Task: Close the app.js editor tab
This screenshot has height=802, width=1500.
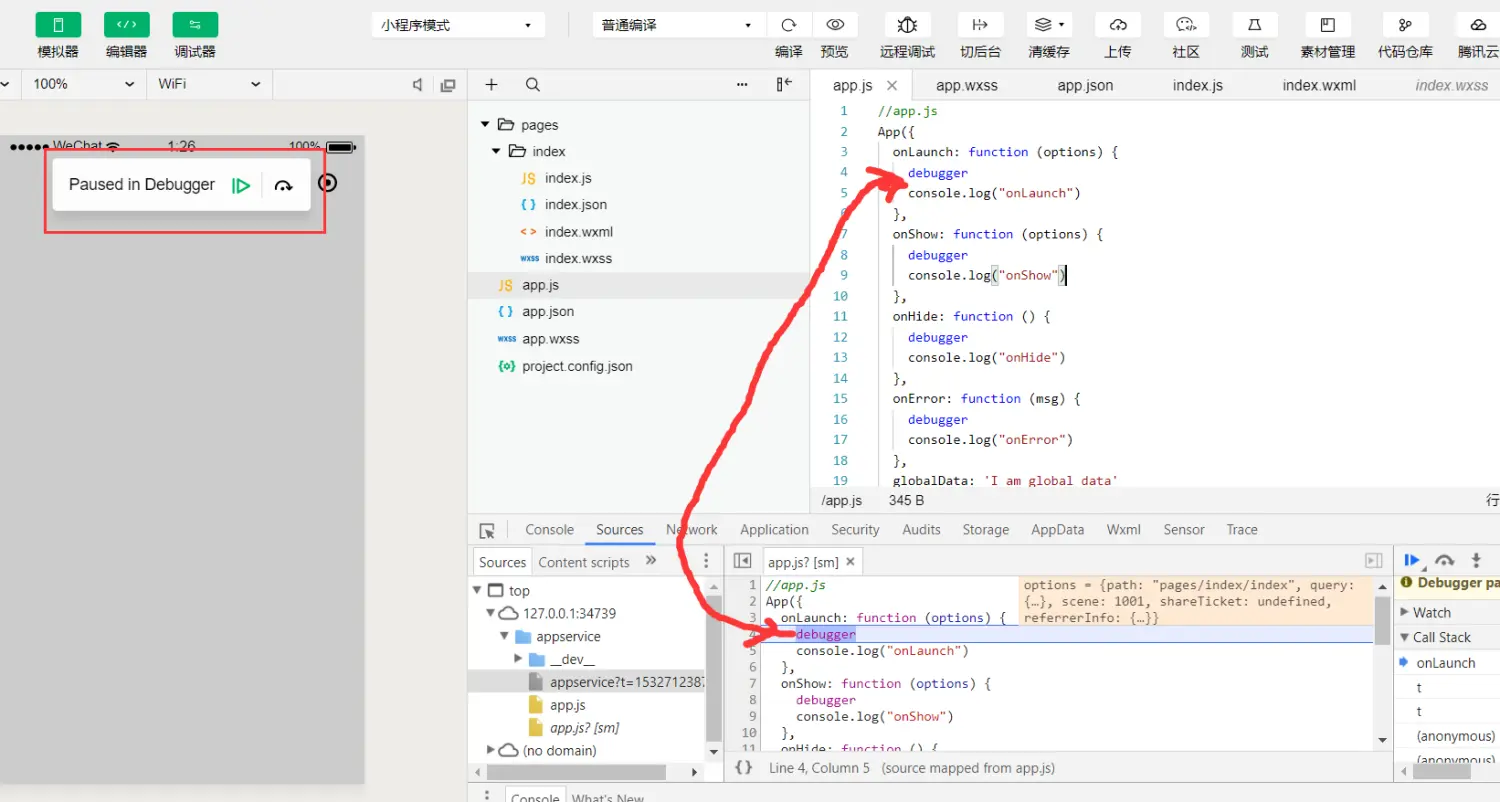Action: 892,86
